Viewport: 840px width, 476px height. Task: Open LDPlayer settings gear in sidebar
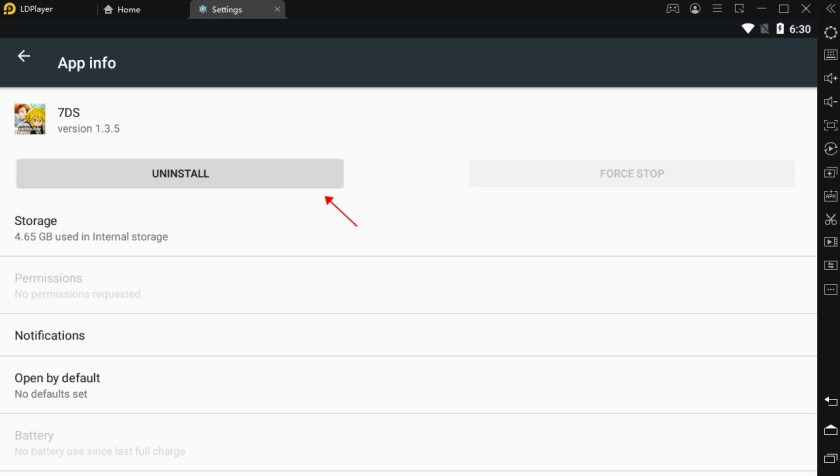click(x=830, y=32)
